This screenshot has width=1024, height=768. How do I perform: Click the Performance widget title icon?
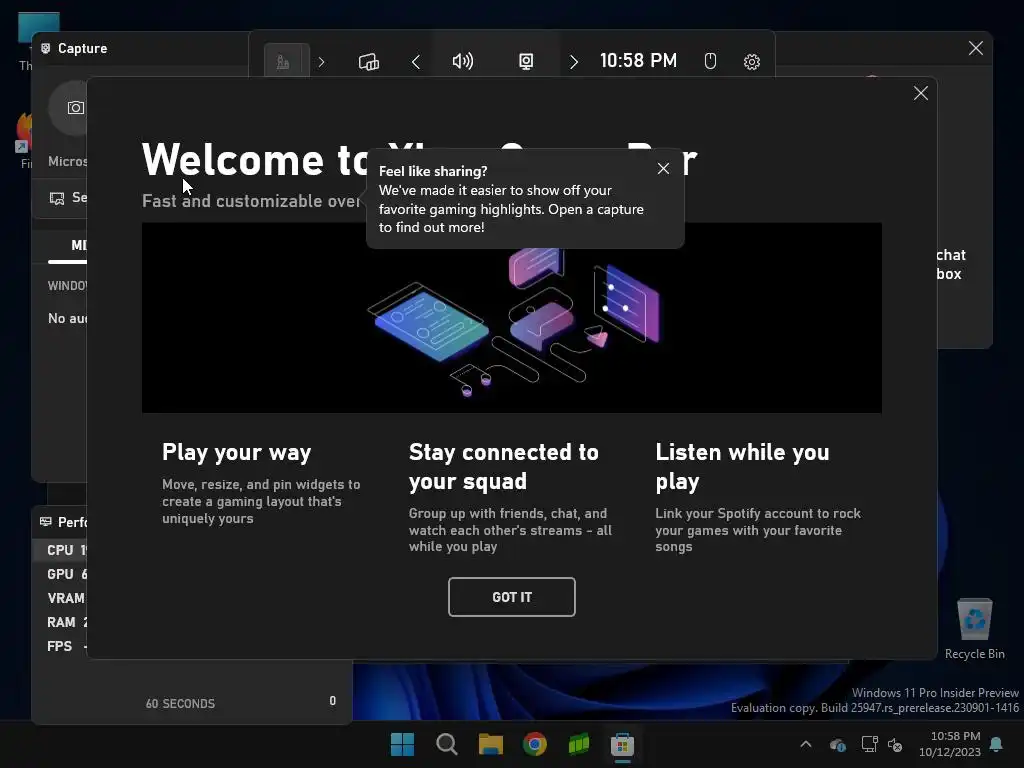click(x=46, y=522)
